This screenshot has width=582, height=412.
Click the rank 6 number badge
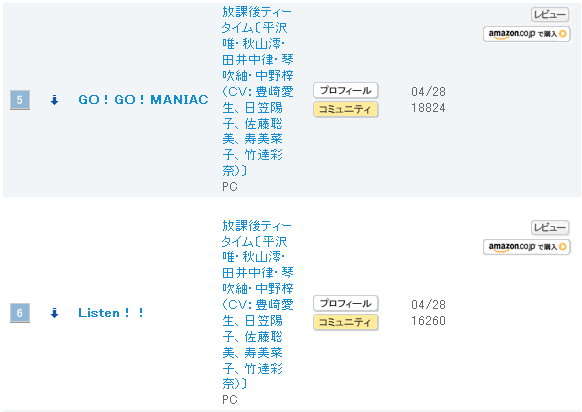pos(20,313)
